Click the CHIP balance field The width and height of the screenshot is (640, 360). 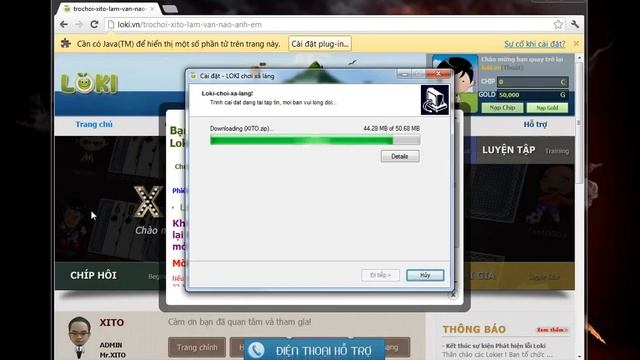tap(532, 82)
